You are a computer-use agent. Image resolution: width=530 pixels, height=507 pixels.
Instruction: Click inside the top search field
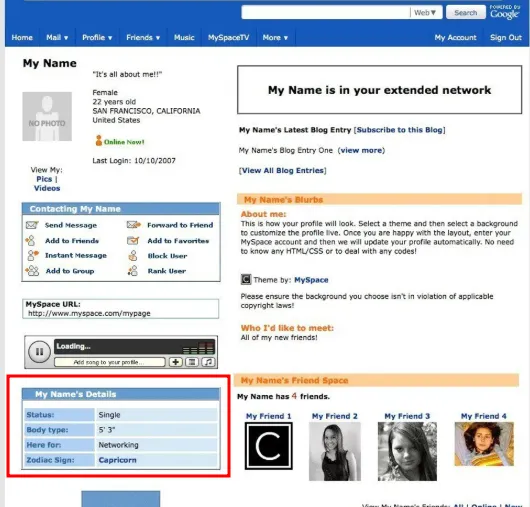coord(326,13)
